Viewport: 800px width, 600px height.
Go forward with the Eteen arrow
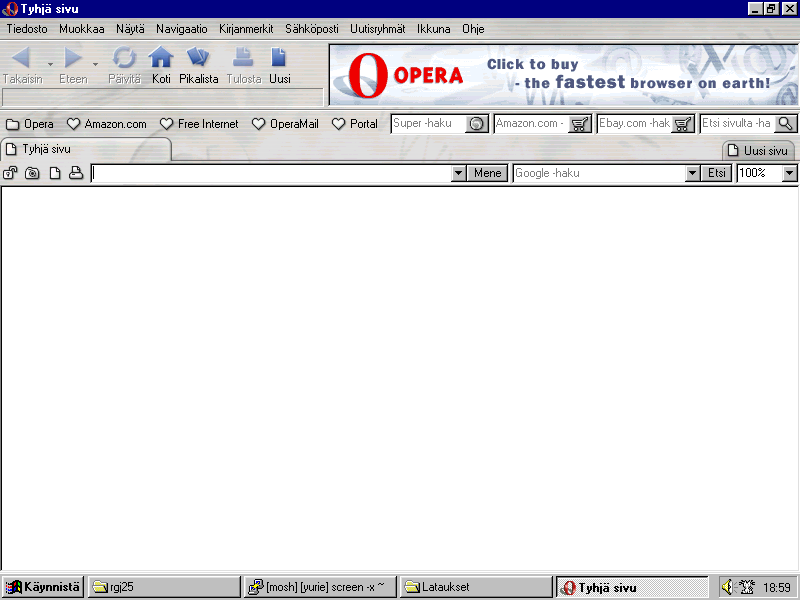[73, 64]
